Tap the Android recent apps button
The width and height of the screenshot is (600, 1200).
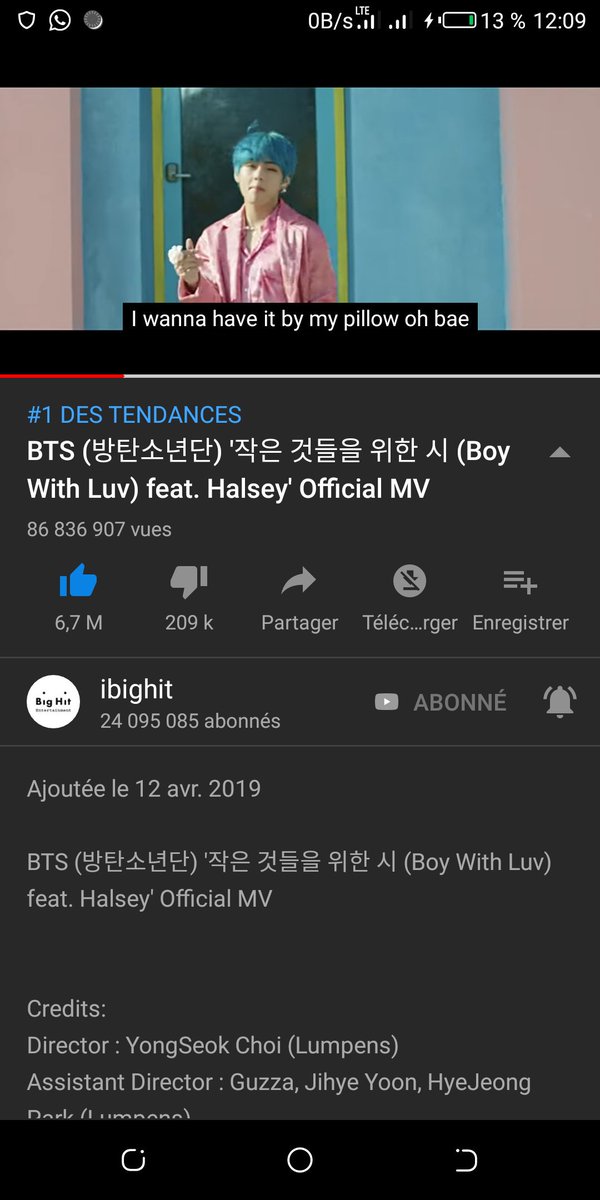[x=133, y=1160]
